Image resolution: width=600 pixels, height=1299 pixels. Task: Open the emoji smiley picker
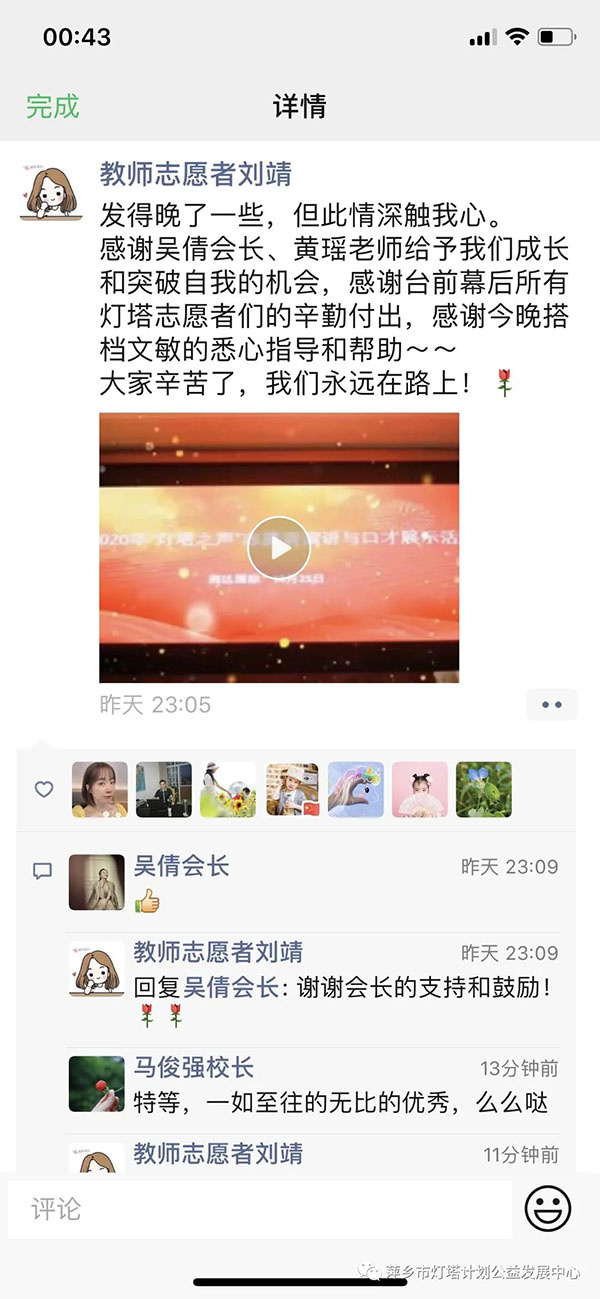pos(548,1210)
